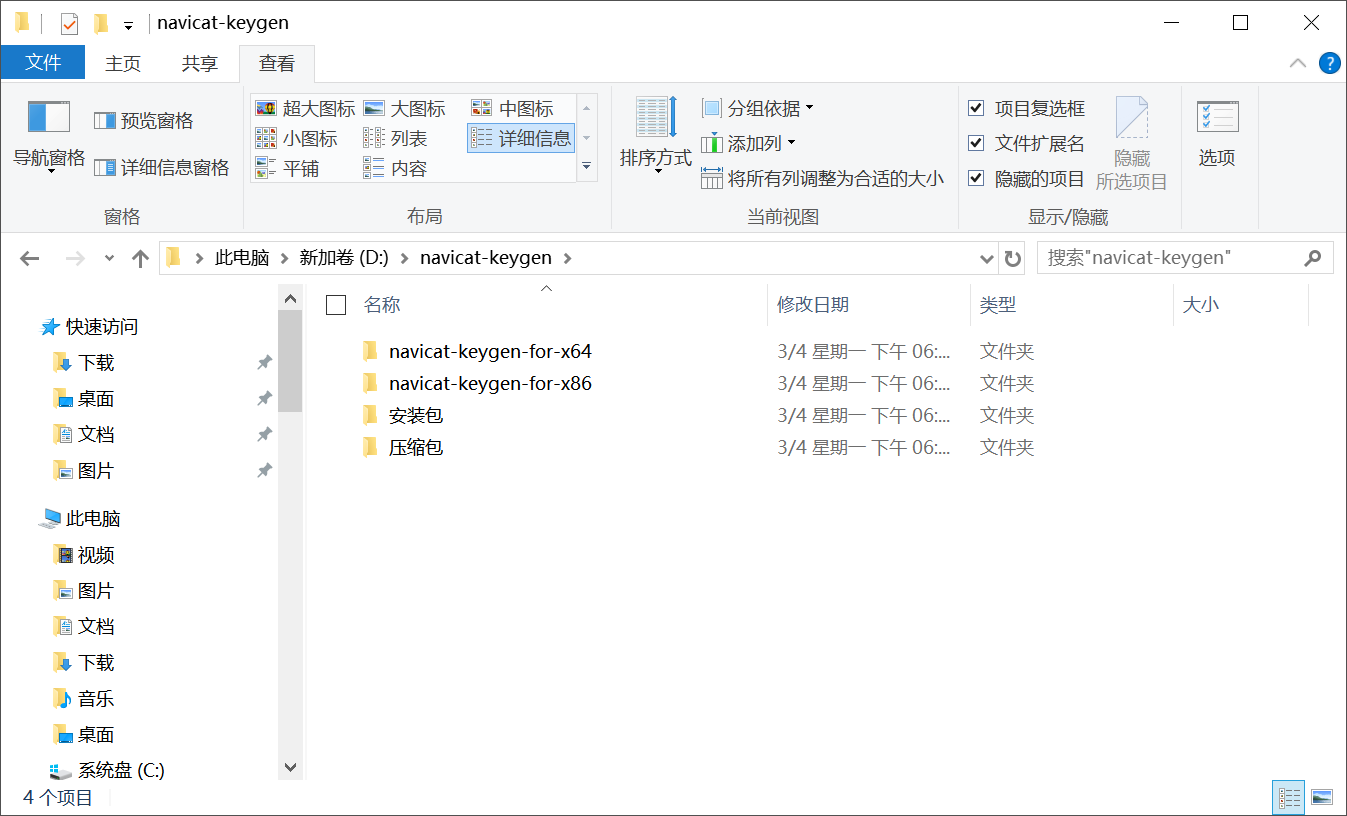
Task: Open 视频 in the navigation pane
Action: (x=96, y=555)
